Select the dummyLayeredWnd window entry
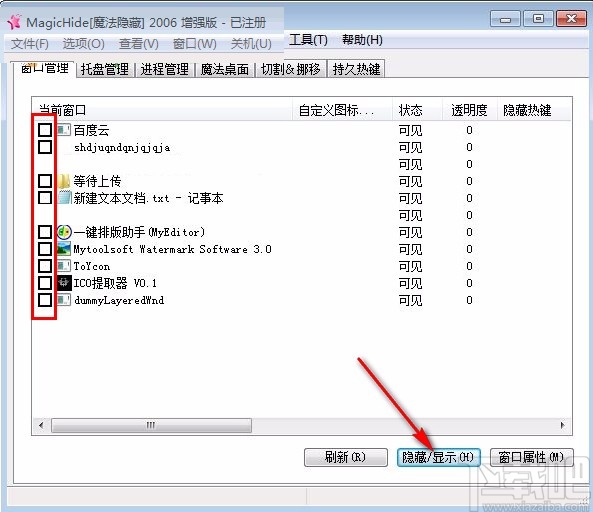 [x=119, y=300]
